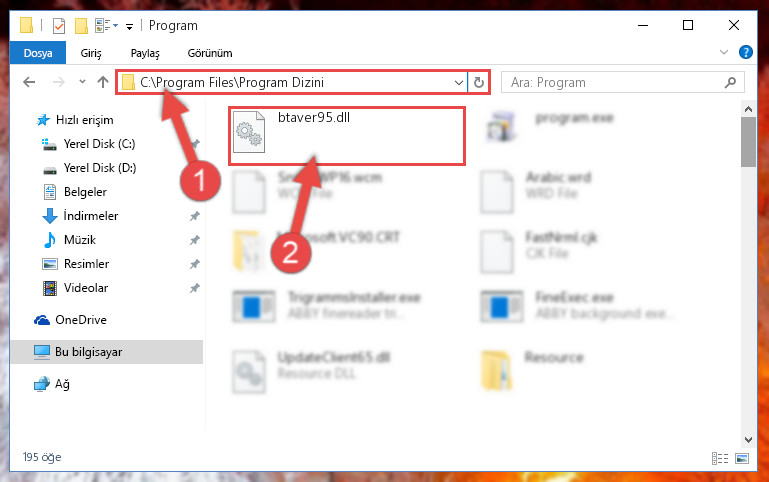Open recent locations dropdown arrow
The height and width of the screenshot is (482, 769).
tap(82, 81)
